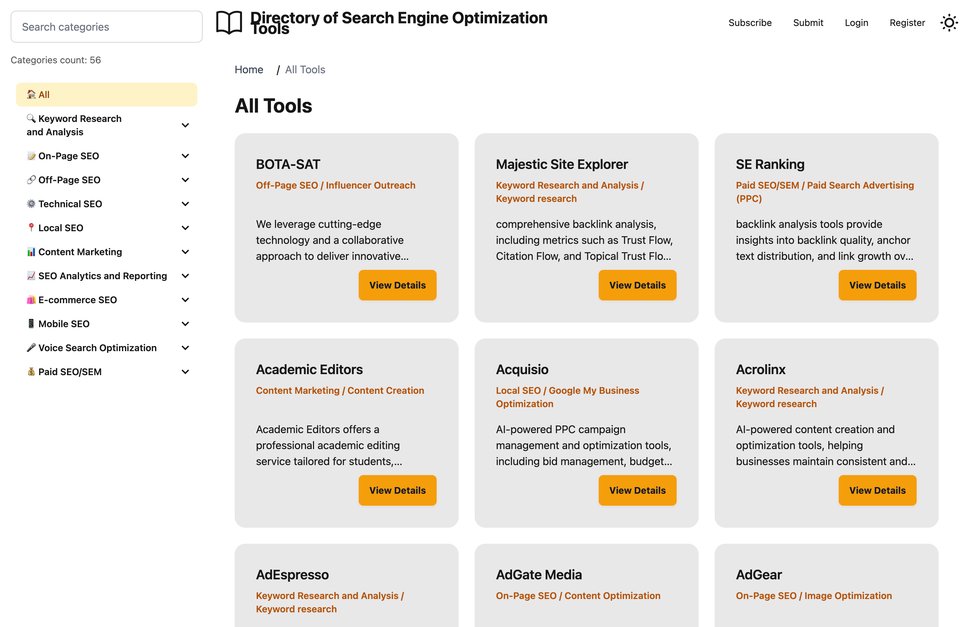
Task: Click the phone icon beside Mobile SEO
Action: pyautogui.click(x=31, y=323)
